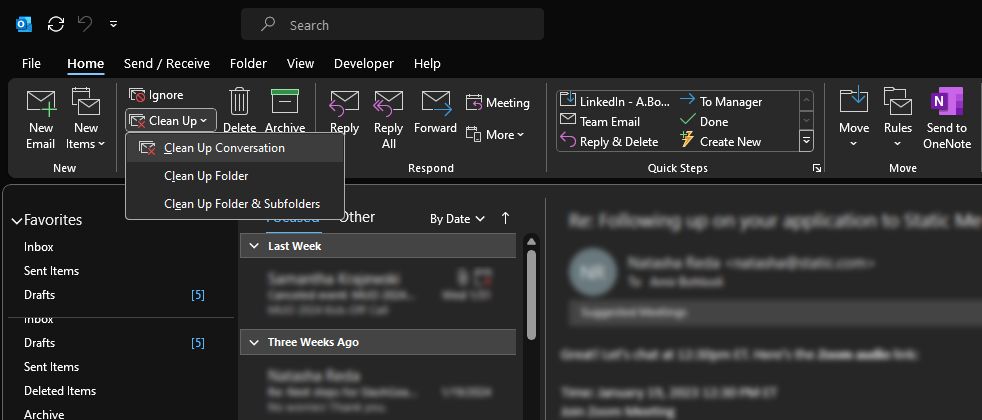Click the Meeting reply icon
The height and width of the screenshot is (420, 982).
click(474, 103)
